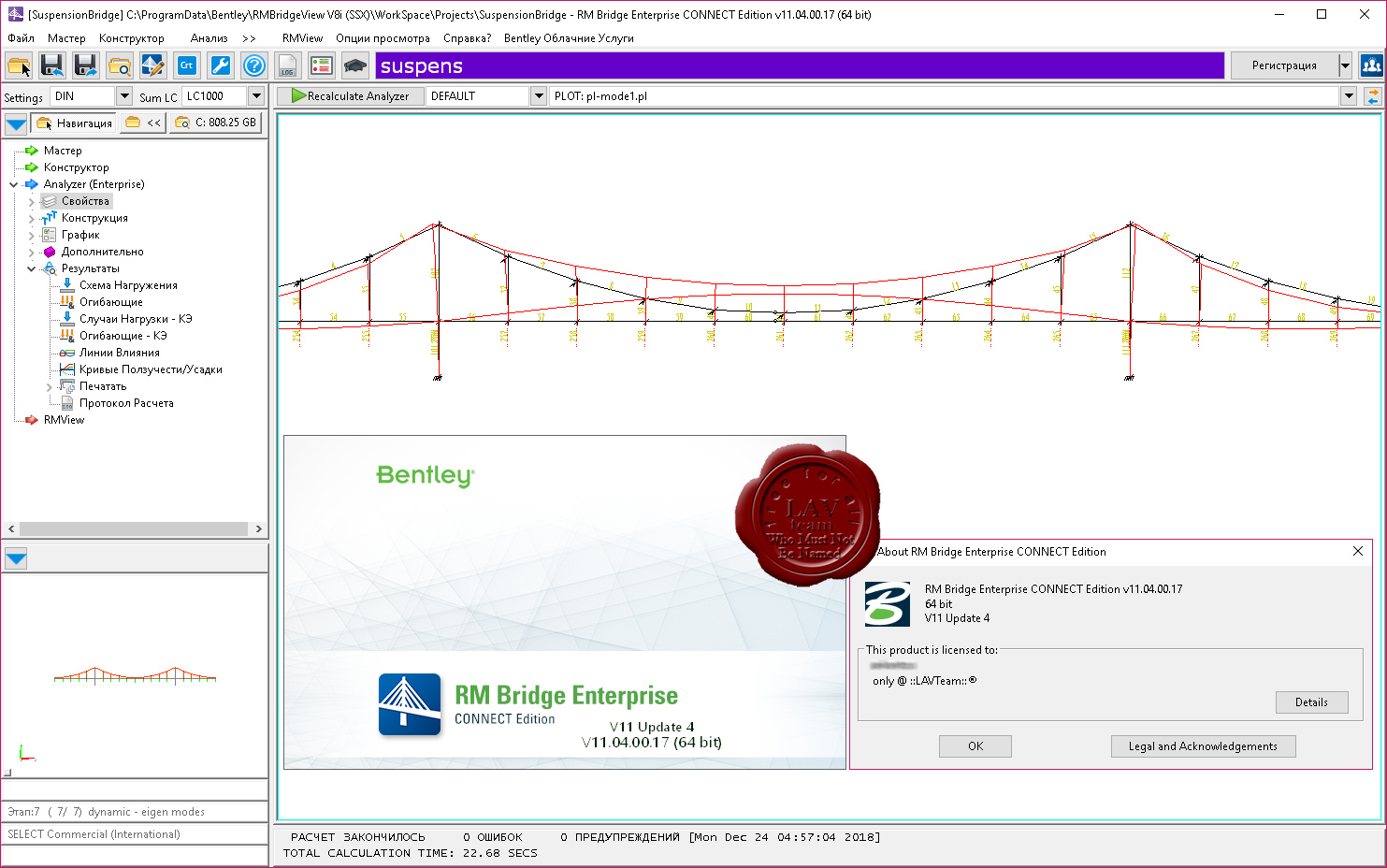The height and width of the screenshot is (868, 1387).
Task: Click Legal and Acknowledgements button
Action: (1203, 746)
